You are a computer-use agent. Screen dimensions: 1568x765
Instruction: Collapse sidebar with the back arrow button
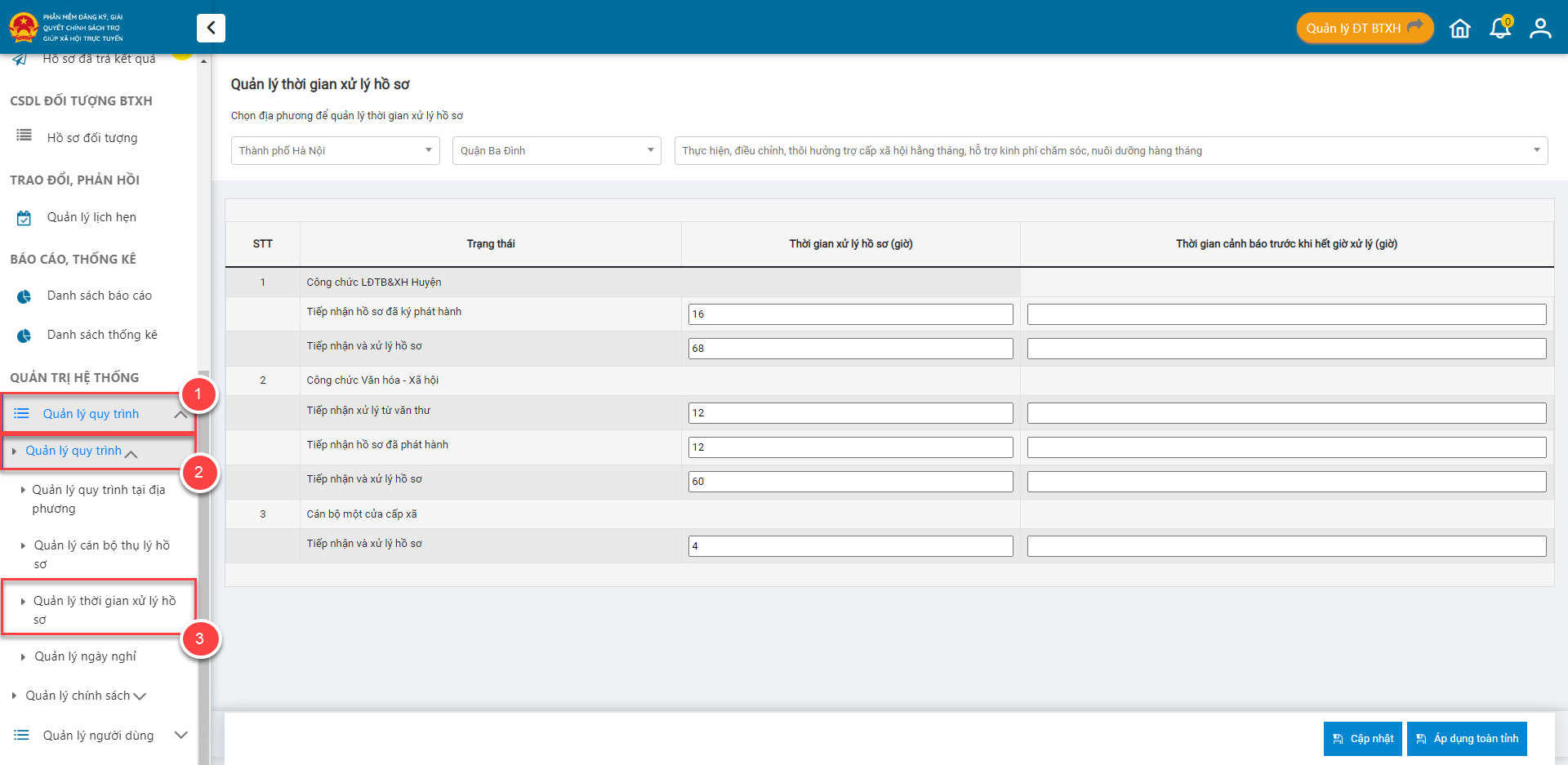tap(211, 28)
